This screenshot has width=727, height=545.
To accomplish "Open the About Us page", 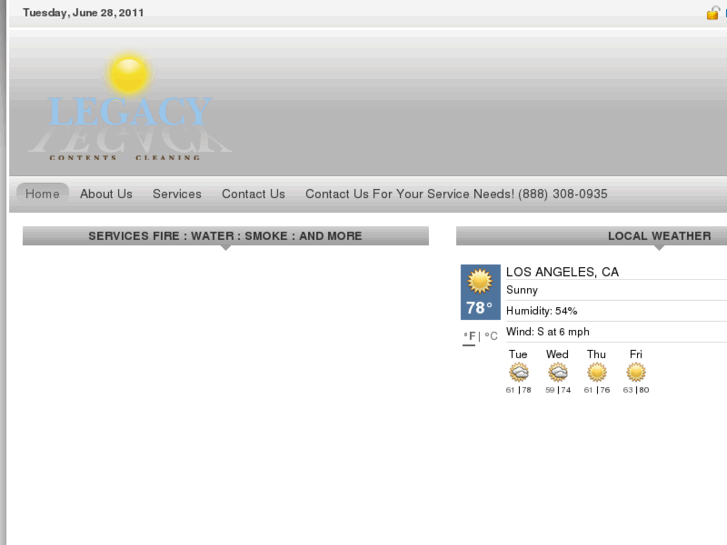I will click(106, 194).
